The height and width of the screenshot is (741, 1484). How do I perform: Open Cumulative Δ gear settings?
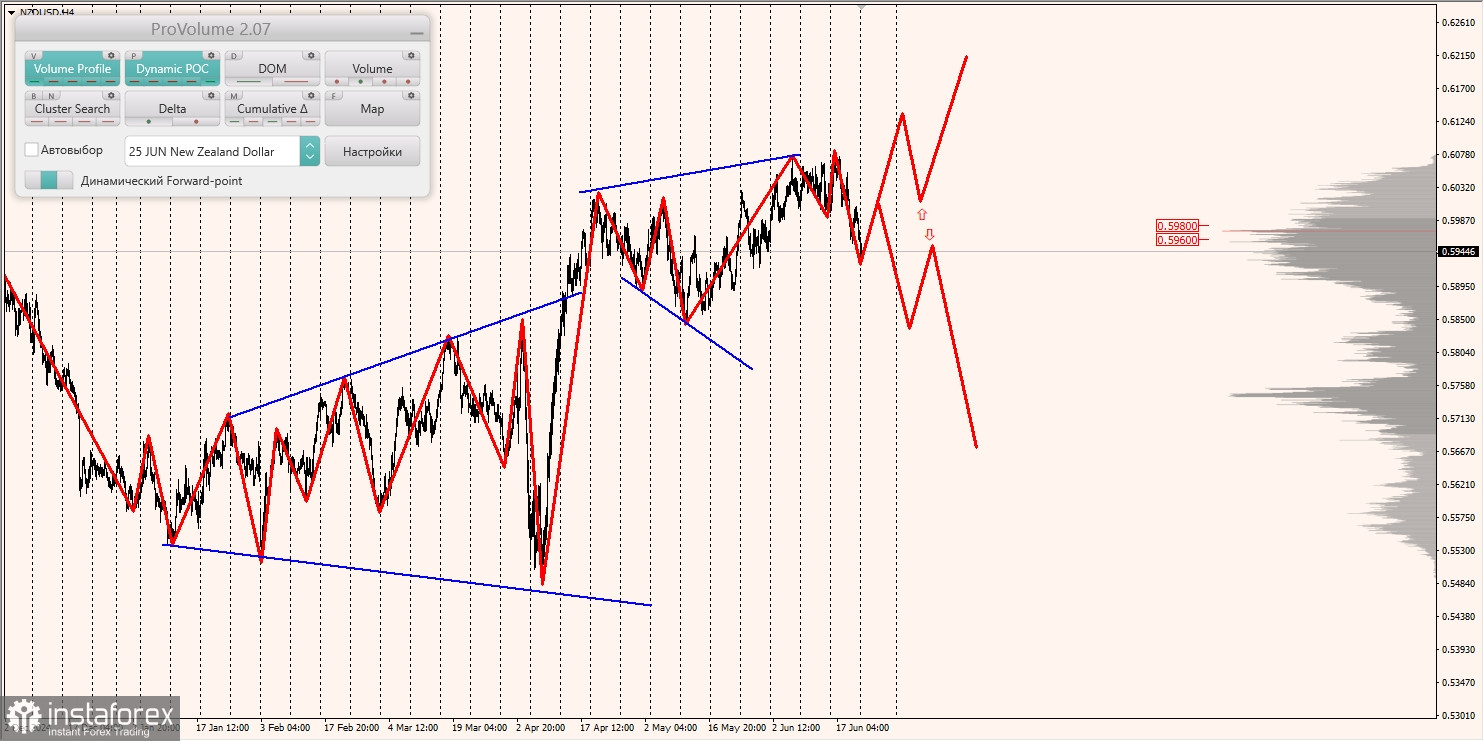click(x=311, y=96)
